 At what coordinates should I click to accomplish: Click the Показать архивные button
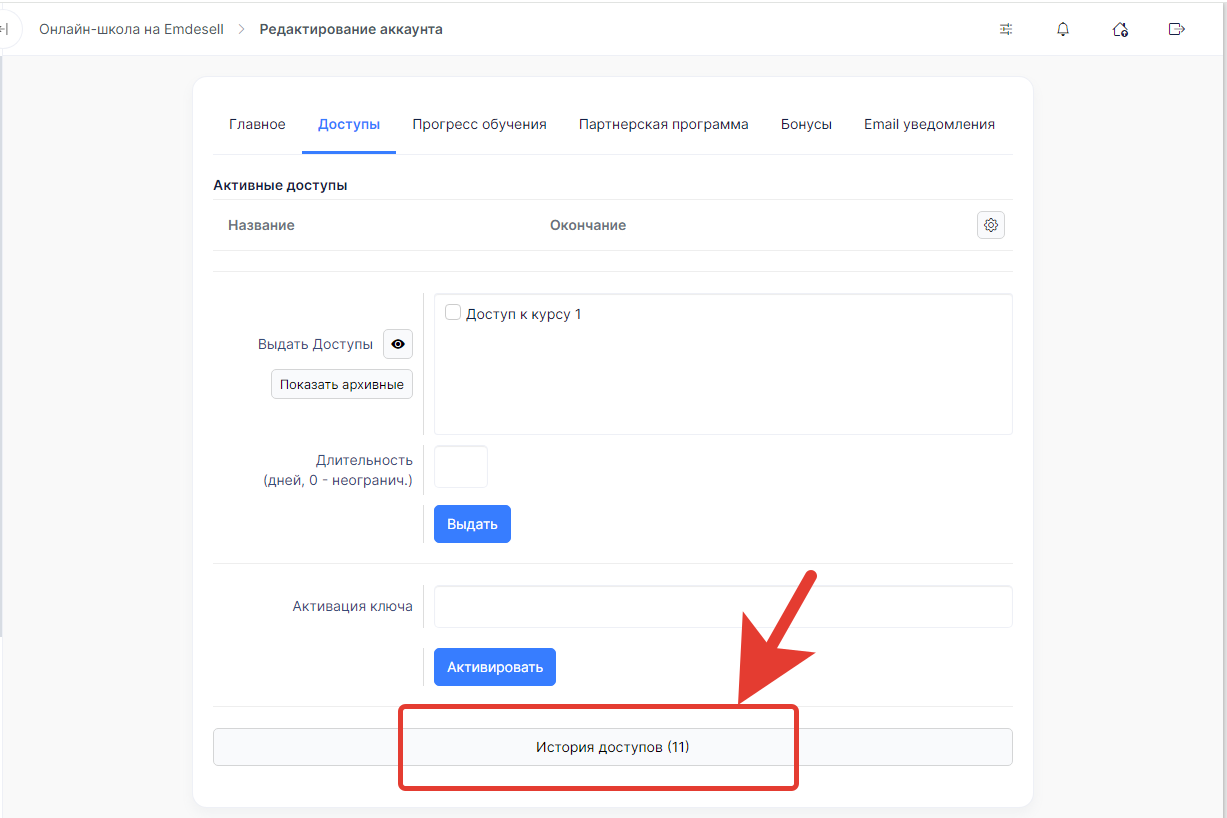[342, 384]
